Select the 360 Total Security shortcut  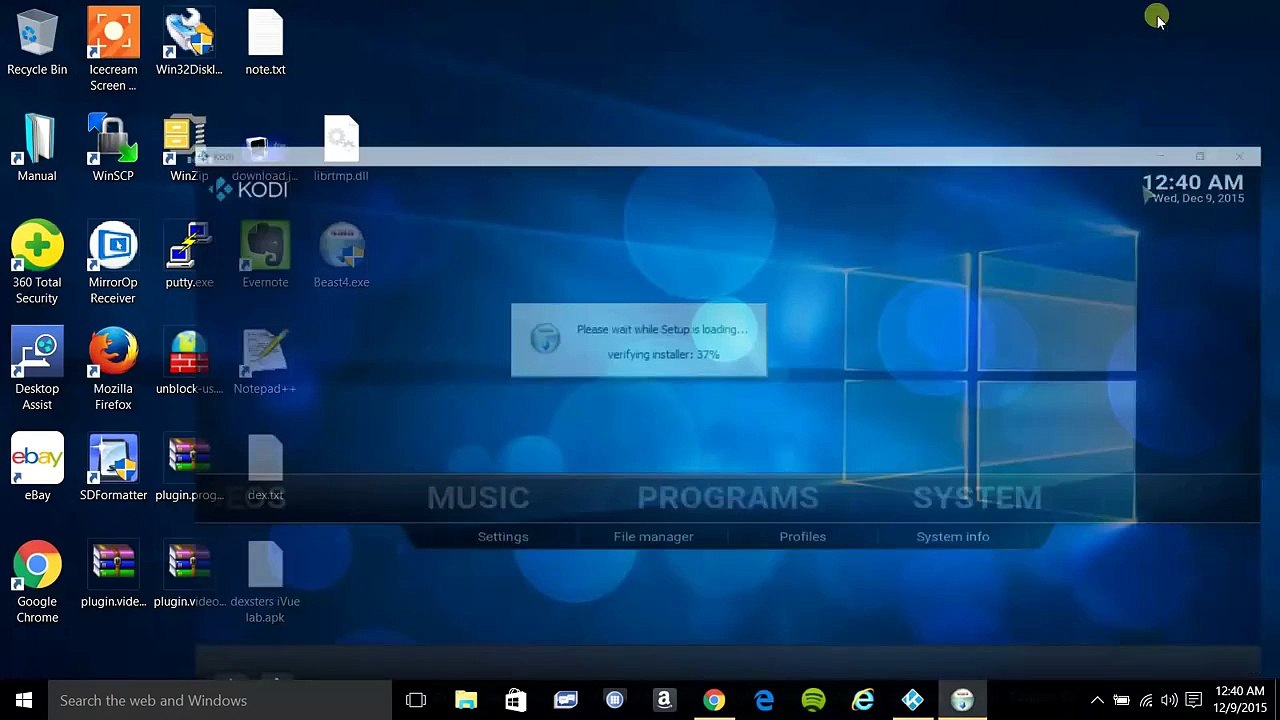click(37, 263)
